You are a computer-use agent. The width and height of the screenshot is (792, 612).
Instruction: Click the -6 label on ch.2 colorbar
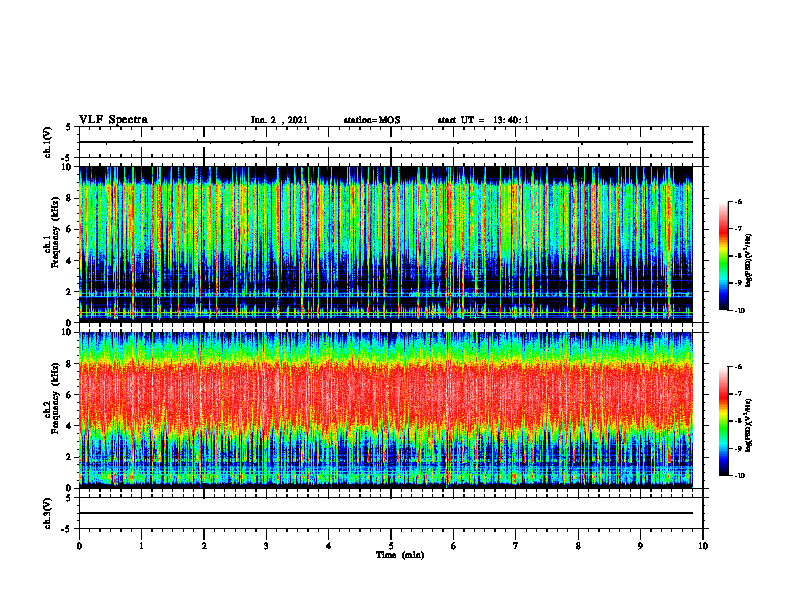[738, 367]
